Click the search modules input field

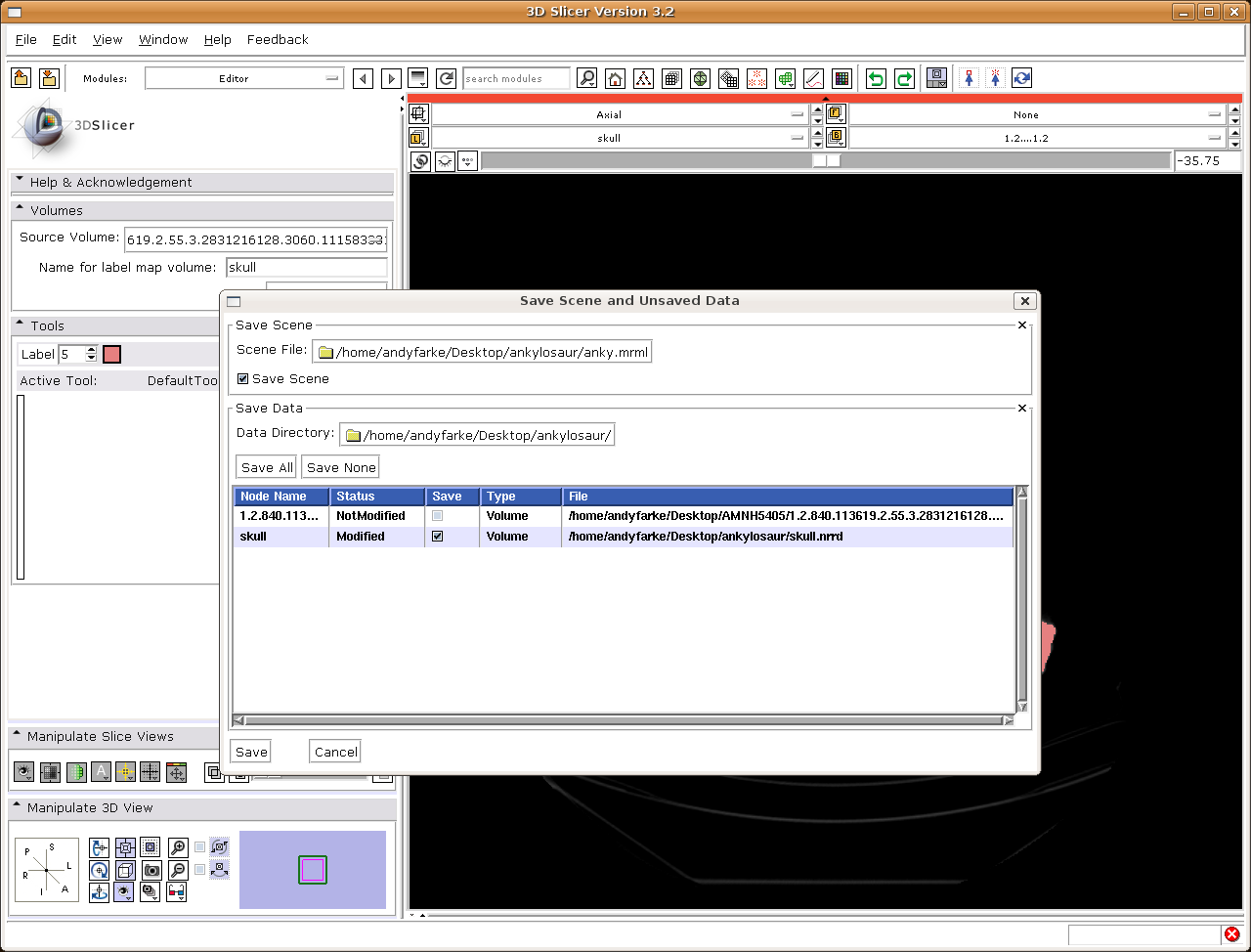click(x=516, y=78)
